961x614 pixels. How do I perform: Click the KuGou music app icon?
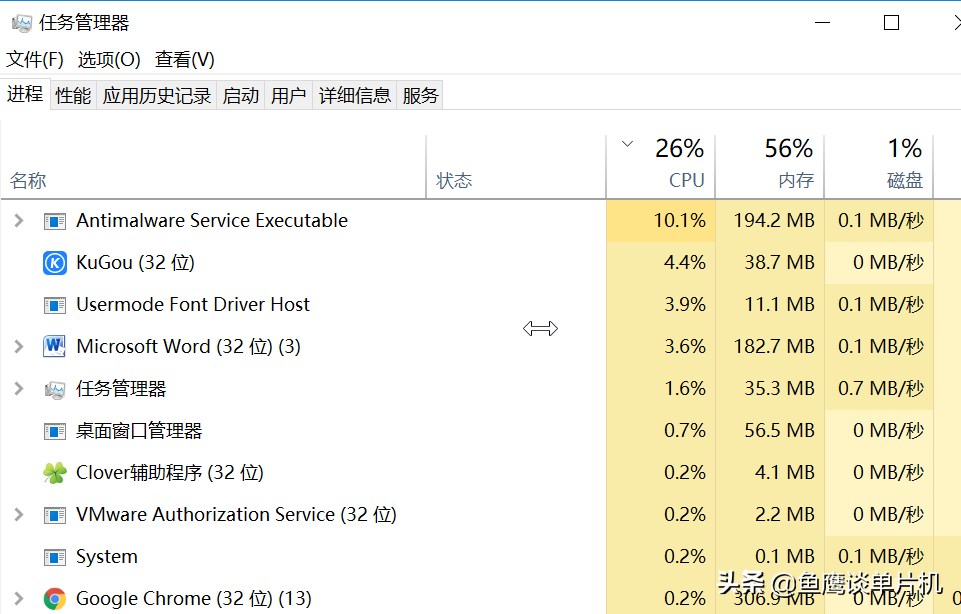55,263
